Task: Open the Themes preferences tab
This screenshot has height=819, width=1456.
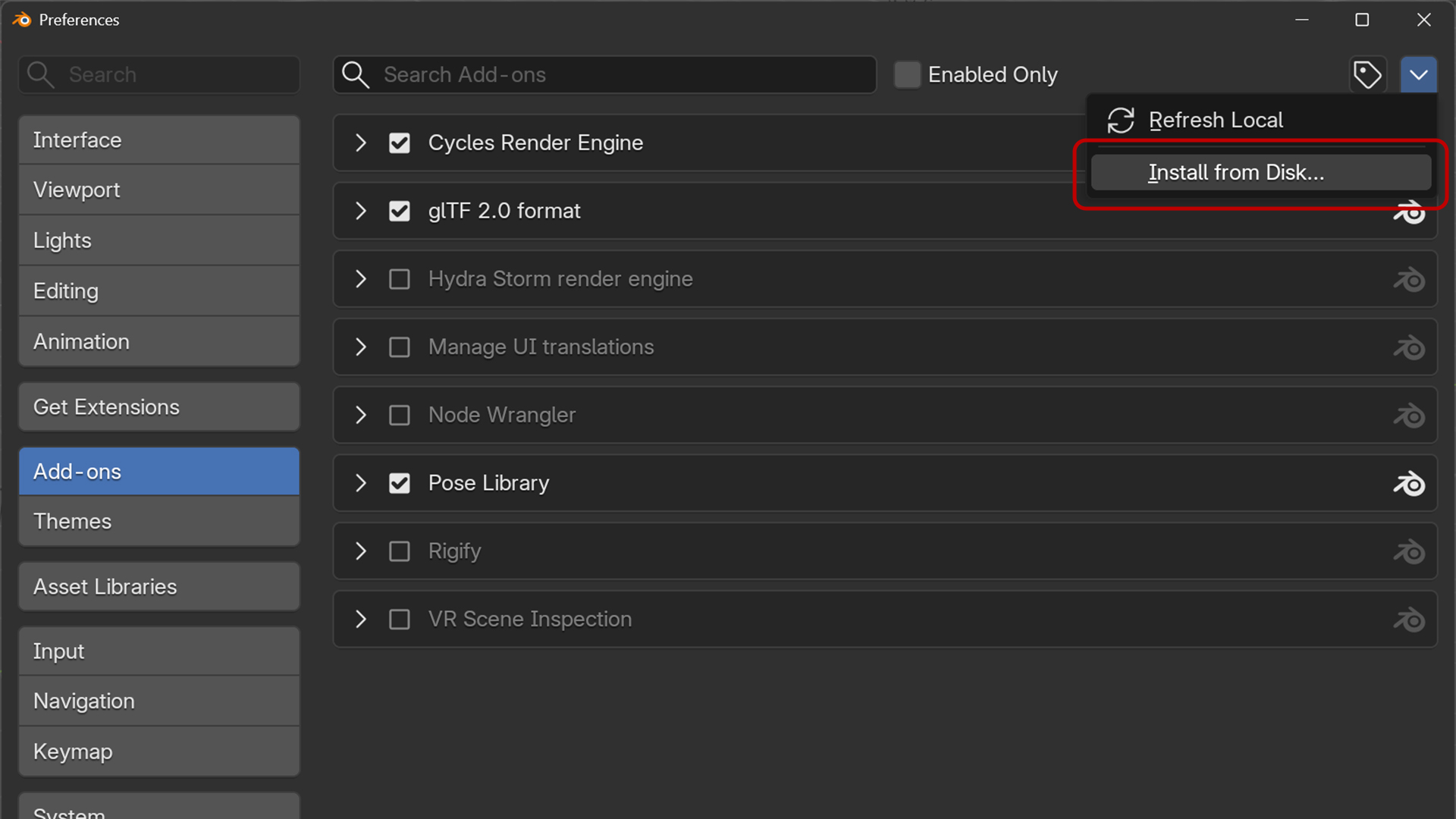Action: pyautogui.click(x=159, y=522)
